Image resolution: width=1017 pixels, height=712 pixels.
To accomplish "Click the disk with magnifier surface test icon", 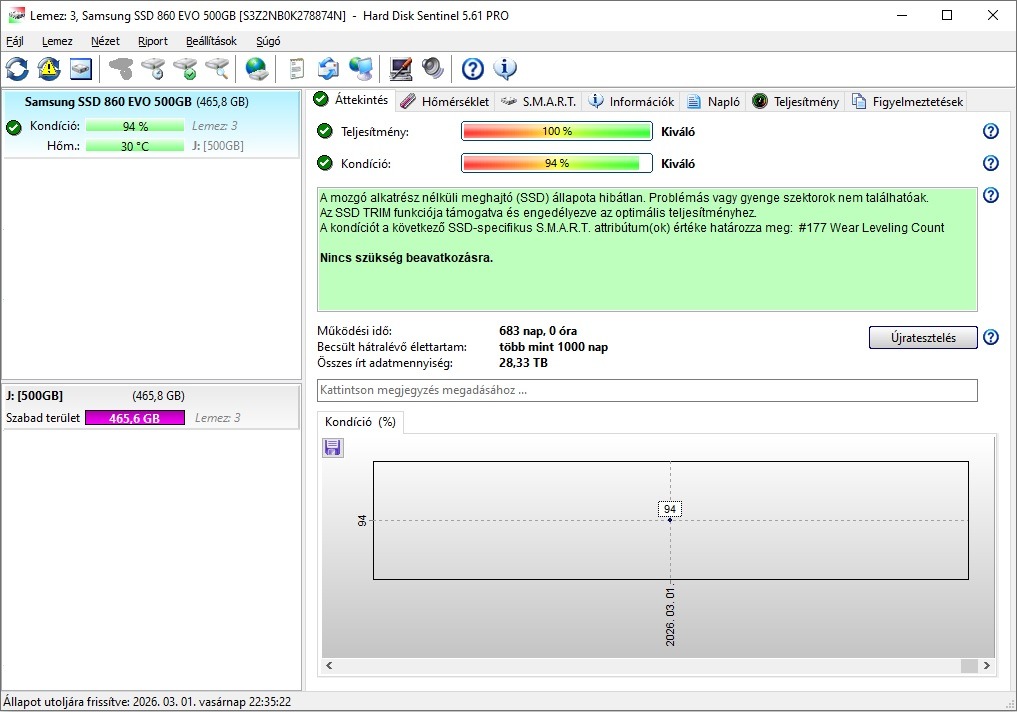I will [x=217, y=68].
